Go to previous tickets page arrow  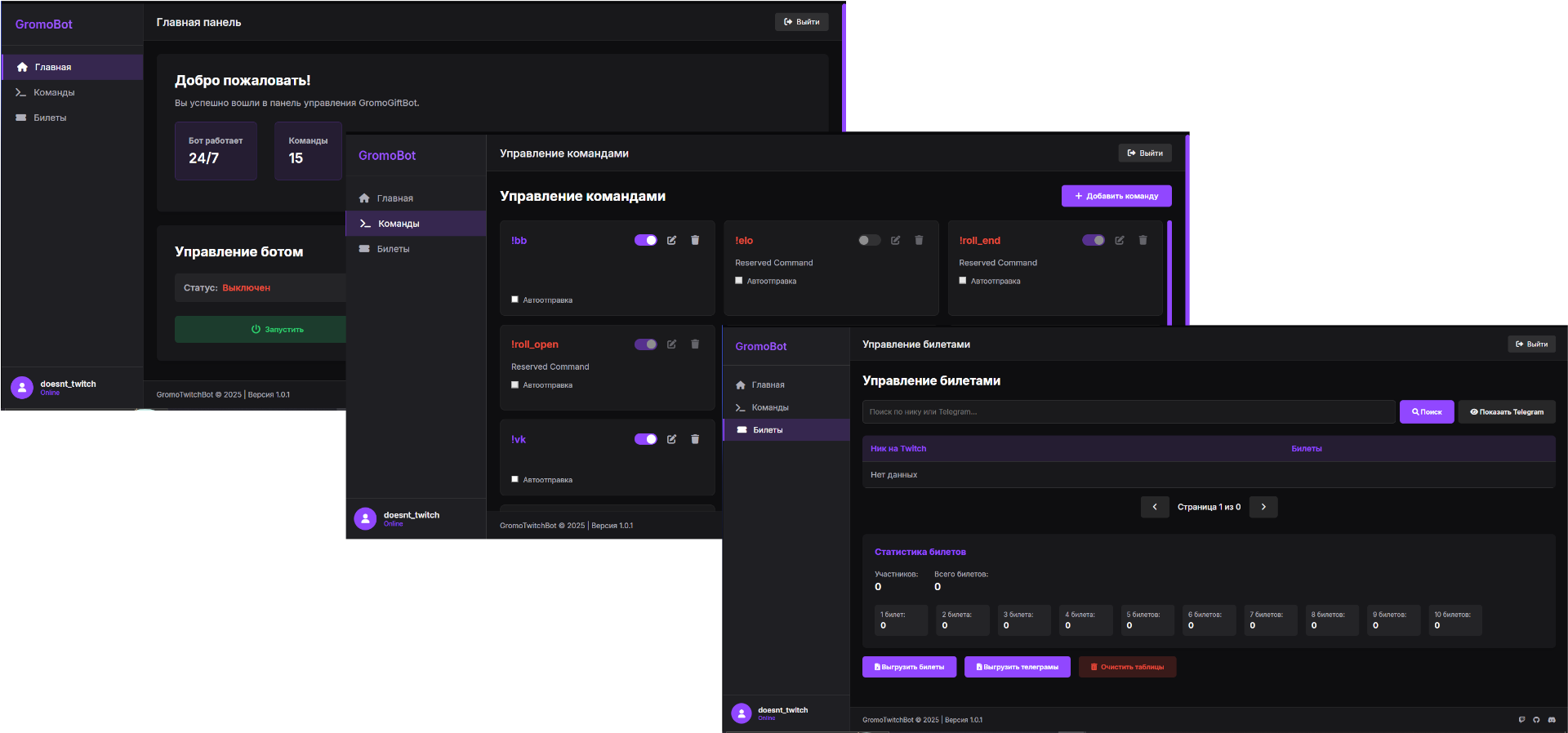click(x=1155, y=507)
